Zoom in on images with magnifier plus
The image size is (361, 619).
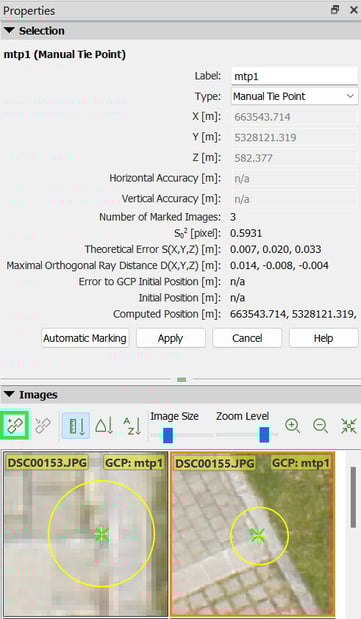pos(292,426)
